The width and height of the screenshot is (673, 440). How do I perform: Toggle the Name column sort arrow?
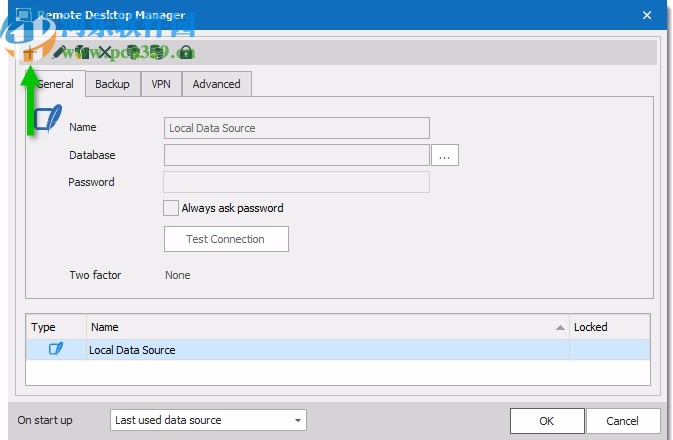pos(560,328)
